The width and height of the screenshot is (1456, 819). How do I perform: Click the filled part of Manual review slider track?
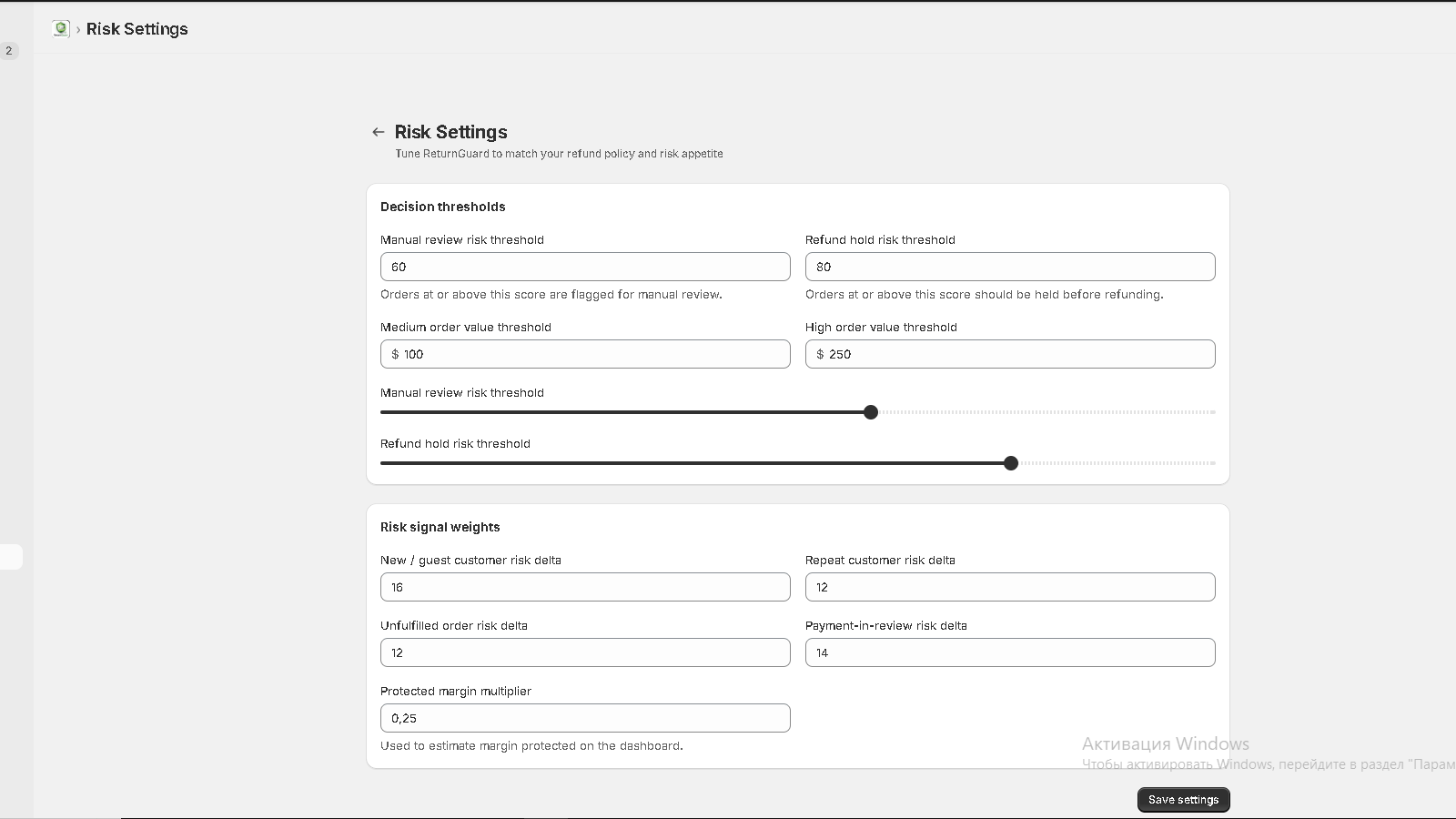622,412
